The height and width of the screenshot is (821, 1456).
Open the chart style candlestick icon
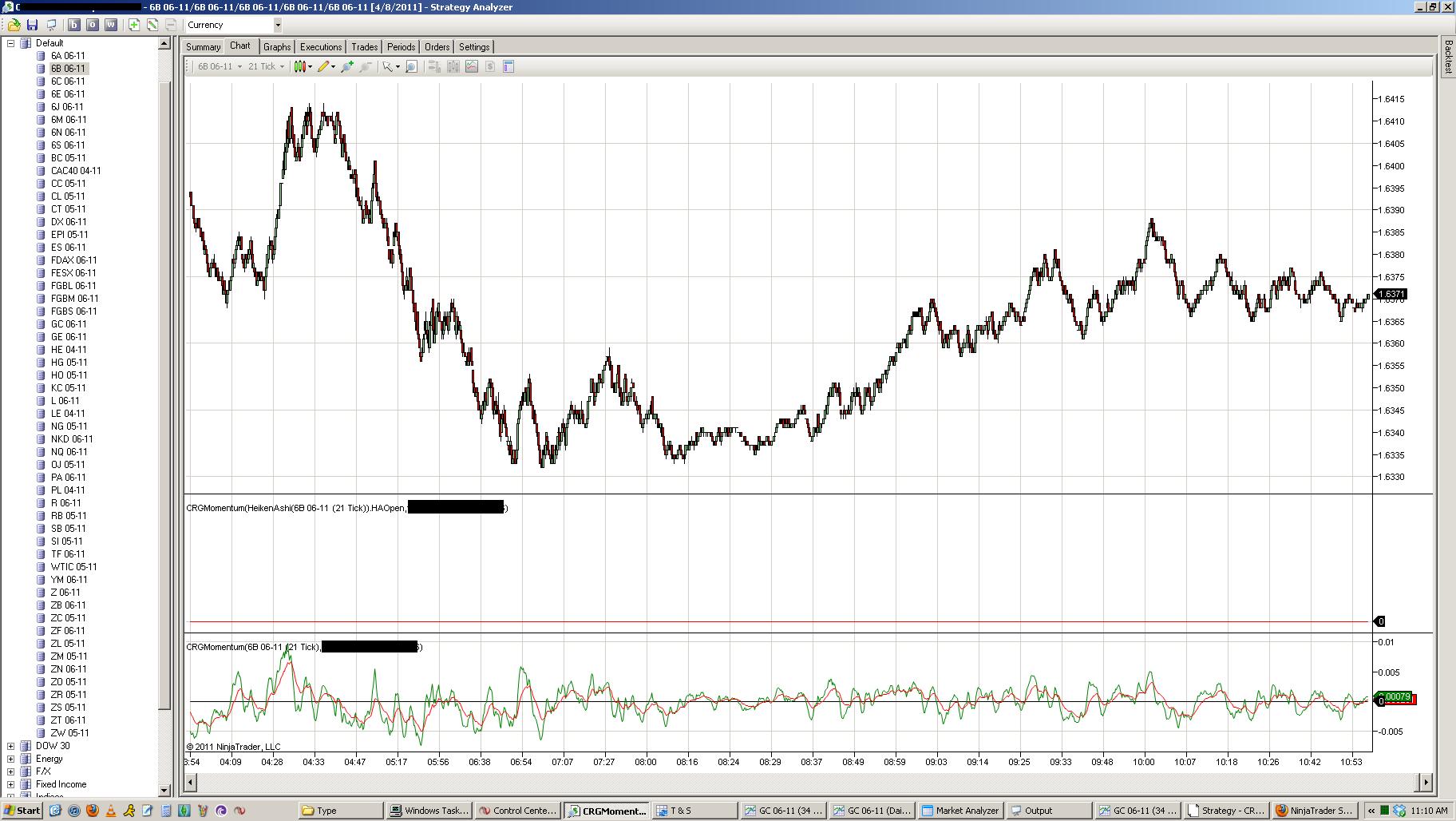(x=300, y=66)
